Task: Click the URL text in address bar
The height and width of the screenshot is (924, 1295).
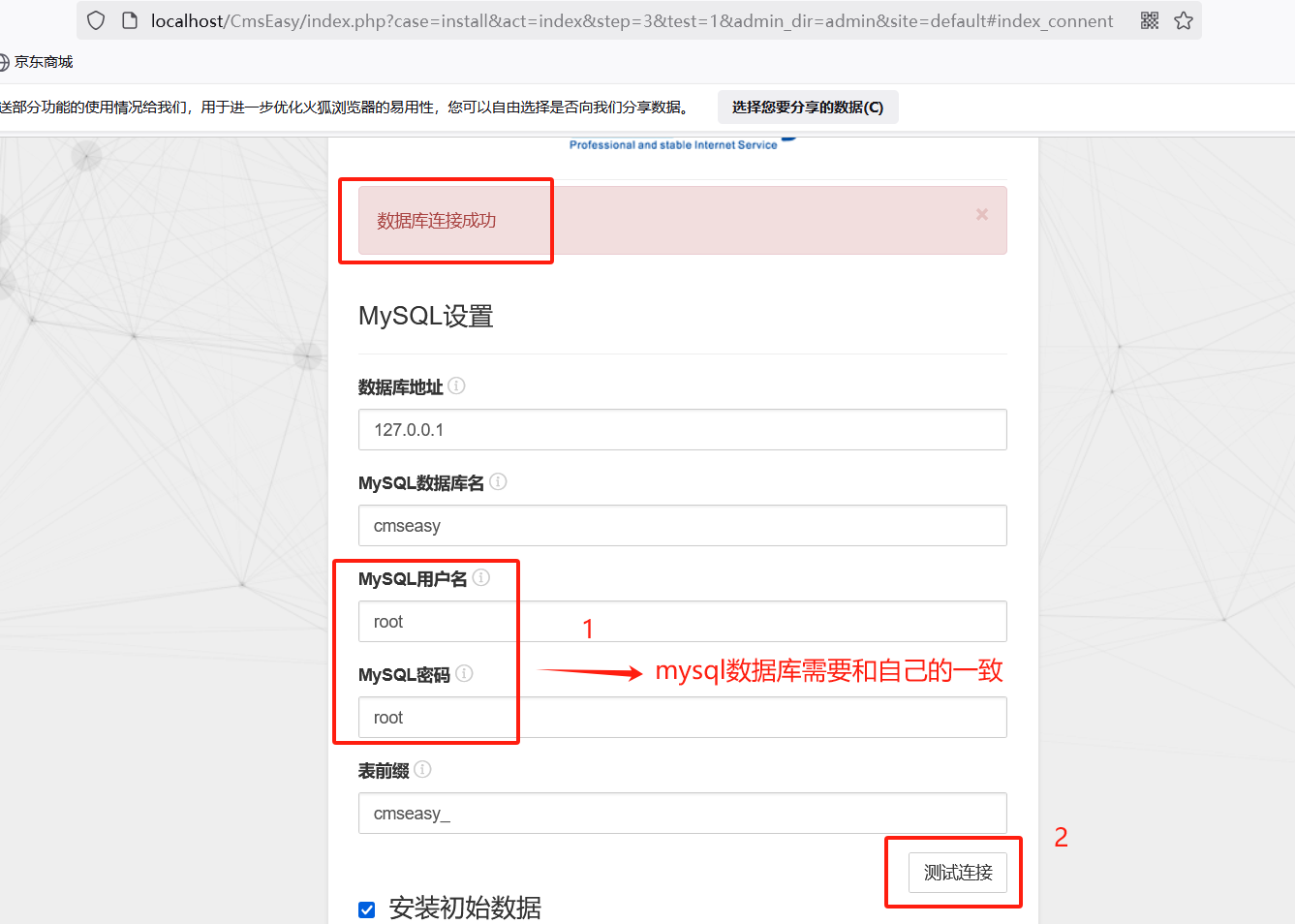Action: (632, 20)
